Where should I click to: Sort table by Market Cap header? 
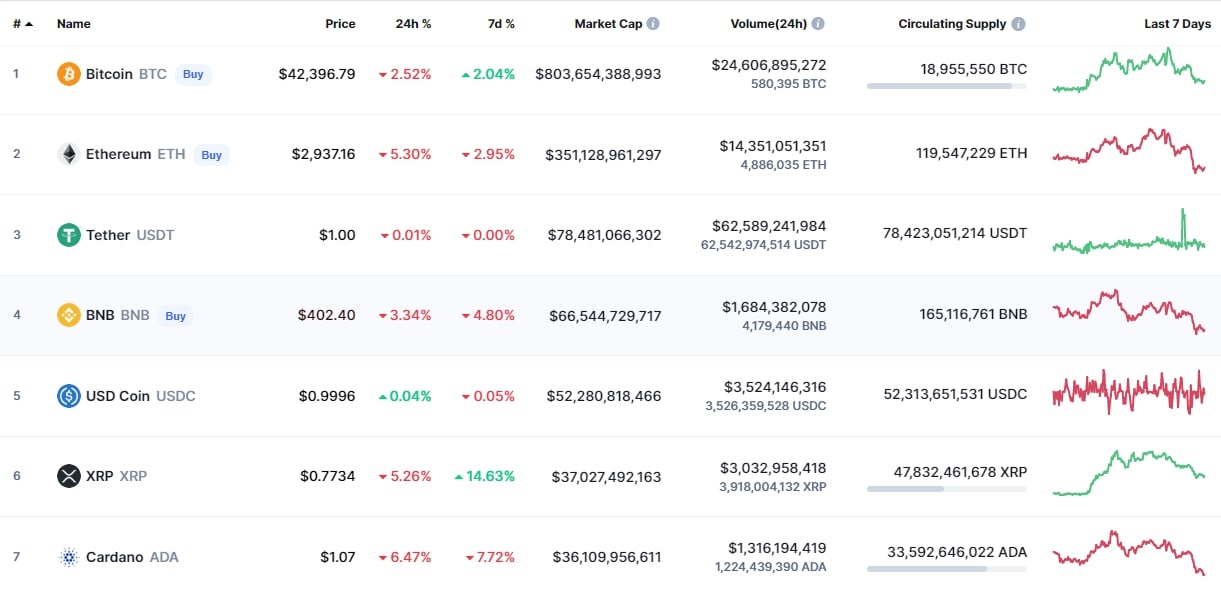click(608, 23)
